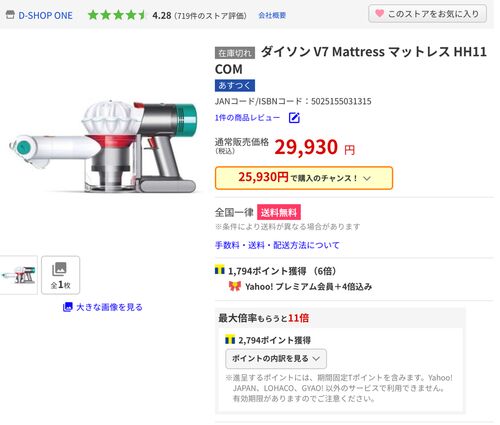Click the pink heart favorite icon
Image resolution: width=500 pixels, height=425 pixels.
tap(379, 13)
